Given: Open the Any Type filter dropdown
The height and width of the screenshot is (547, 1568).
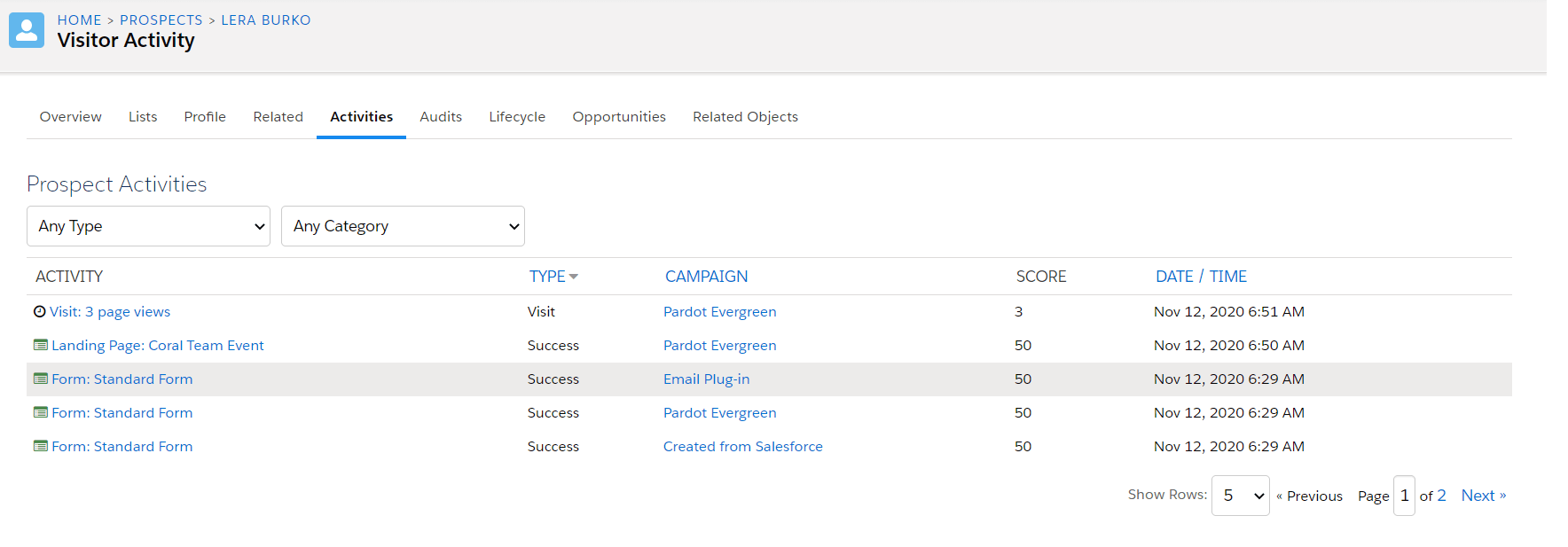Looking at the screenshot, I should tap(148, 226).
